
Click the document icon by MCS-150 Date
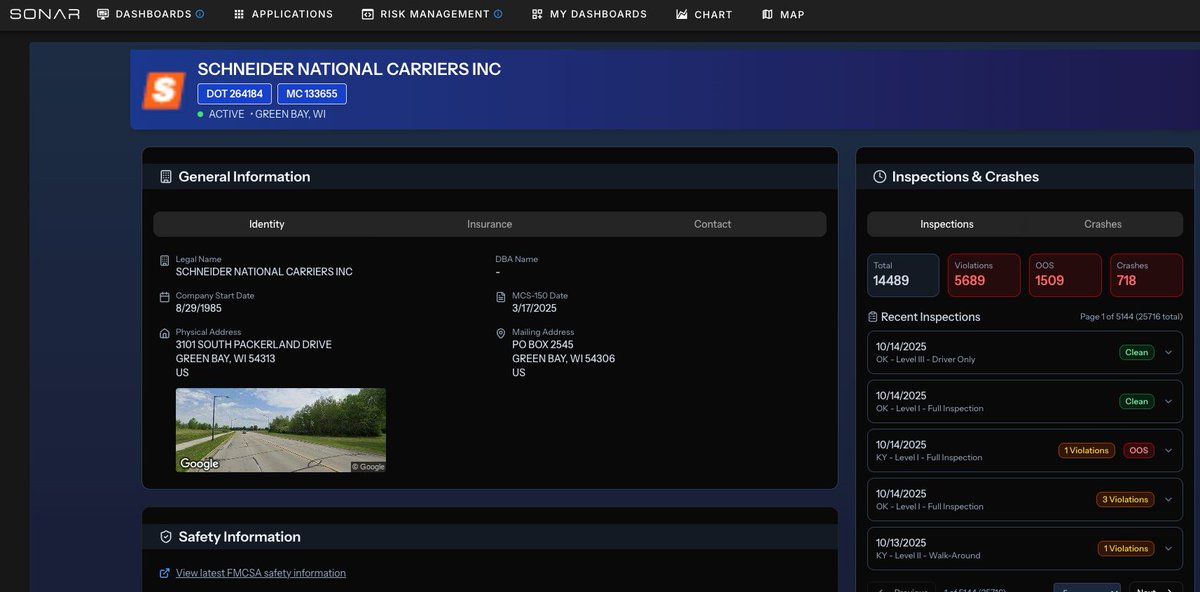pos(501,297)
